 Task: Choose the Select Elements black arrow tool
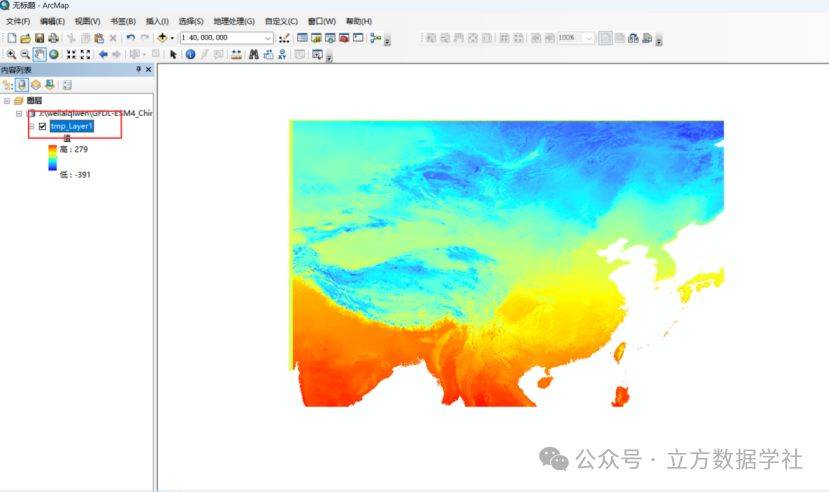(x=173, y=54)
